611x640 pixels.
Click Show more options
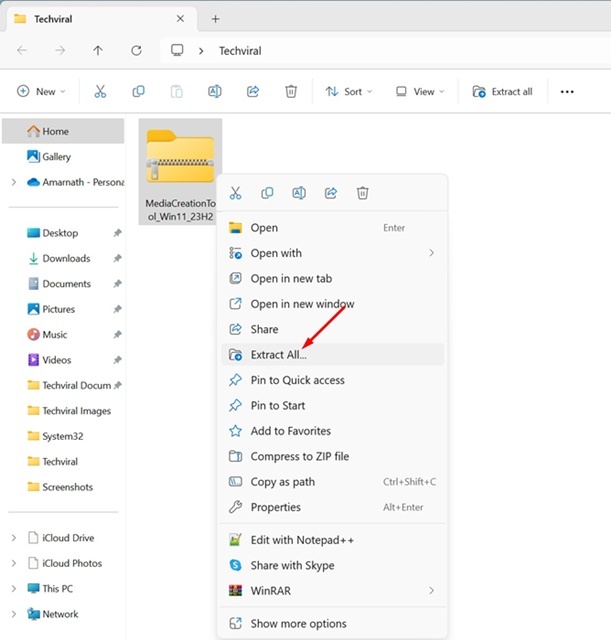point(332,623)
